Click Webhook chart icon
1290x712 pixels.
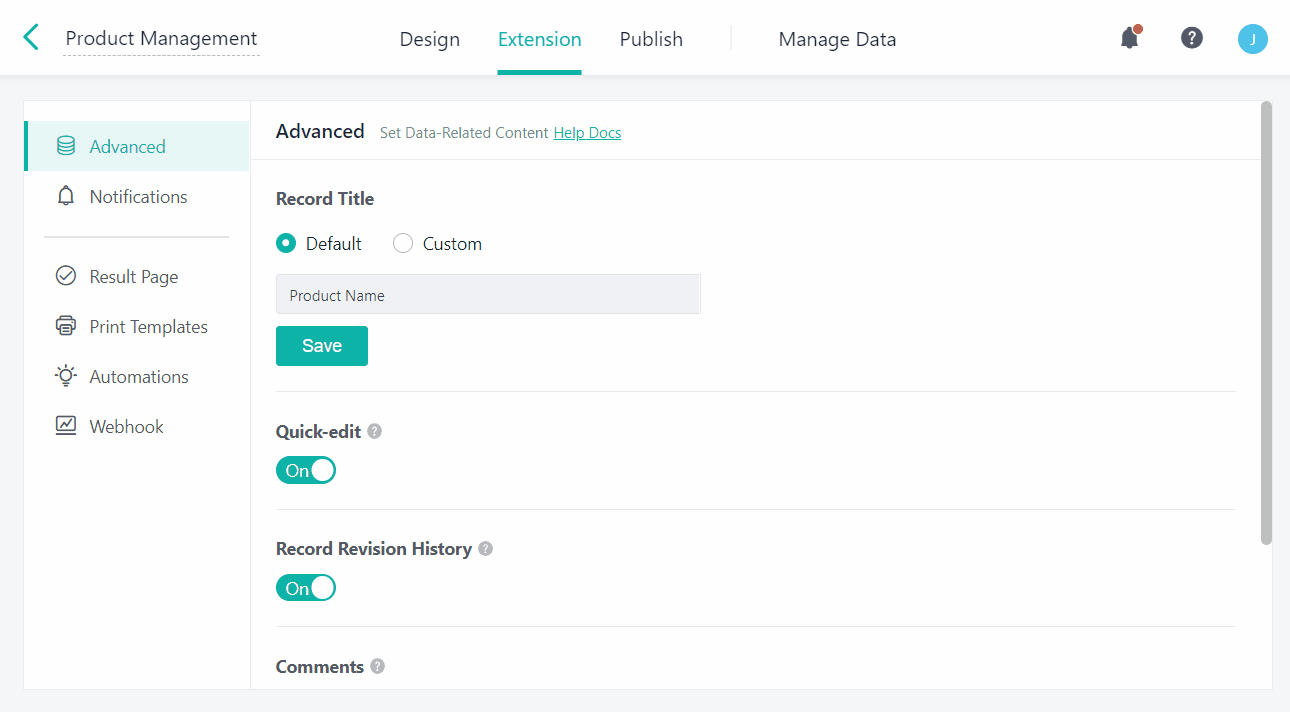point(66,426)
